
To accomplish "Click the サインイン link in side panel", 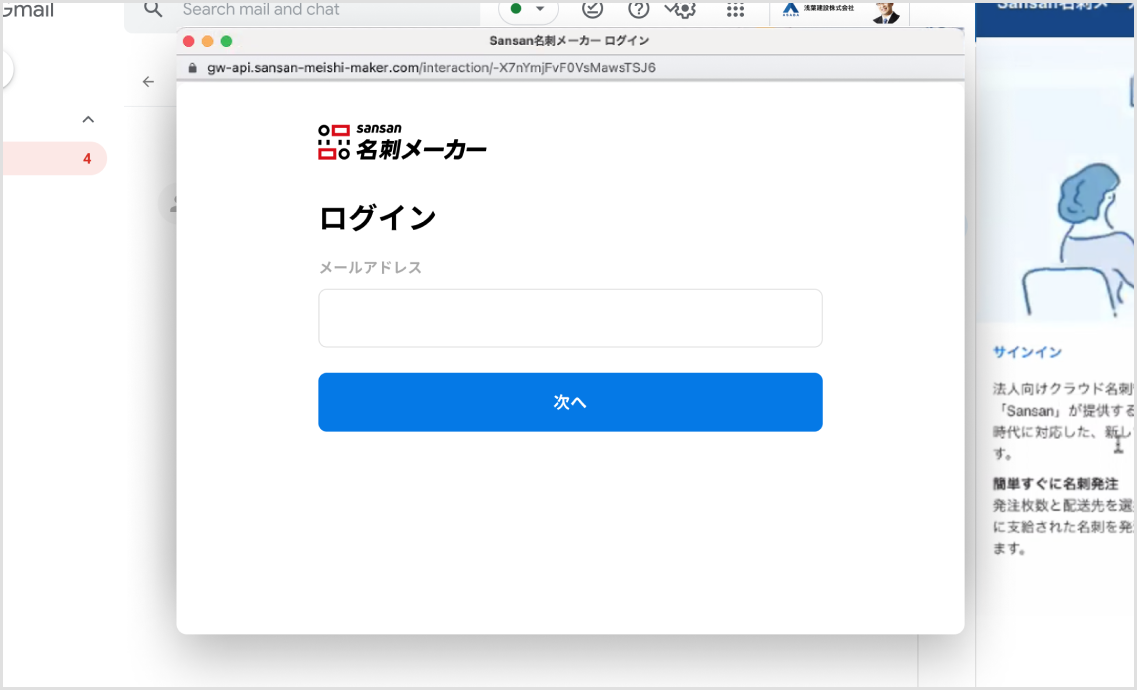I will (1027, 352).
